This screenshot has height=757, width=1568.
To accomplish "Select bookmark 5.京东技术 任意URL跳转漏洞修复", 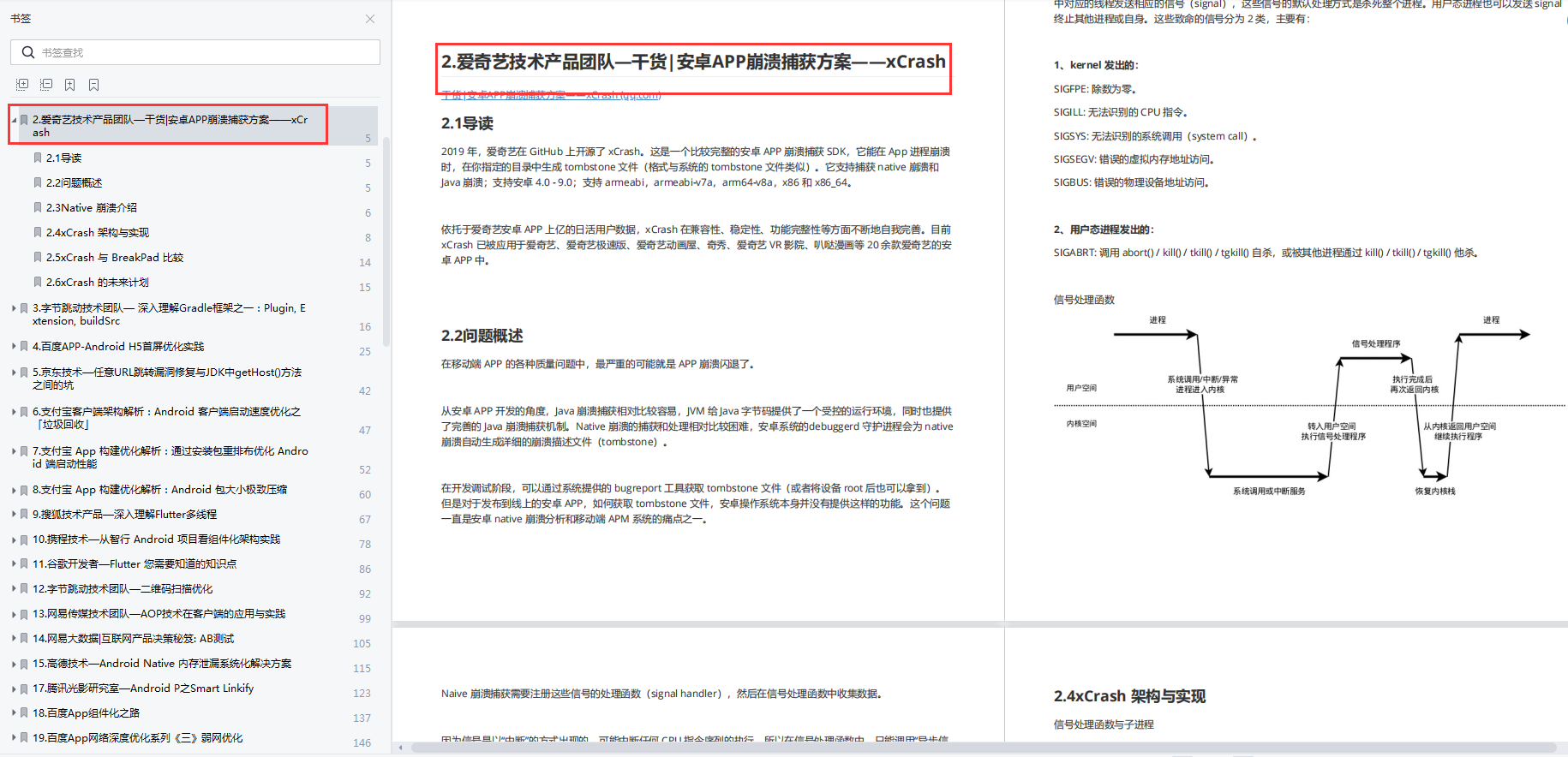I will (167, 378).
